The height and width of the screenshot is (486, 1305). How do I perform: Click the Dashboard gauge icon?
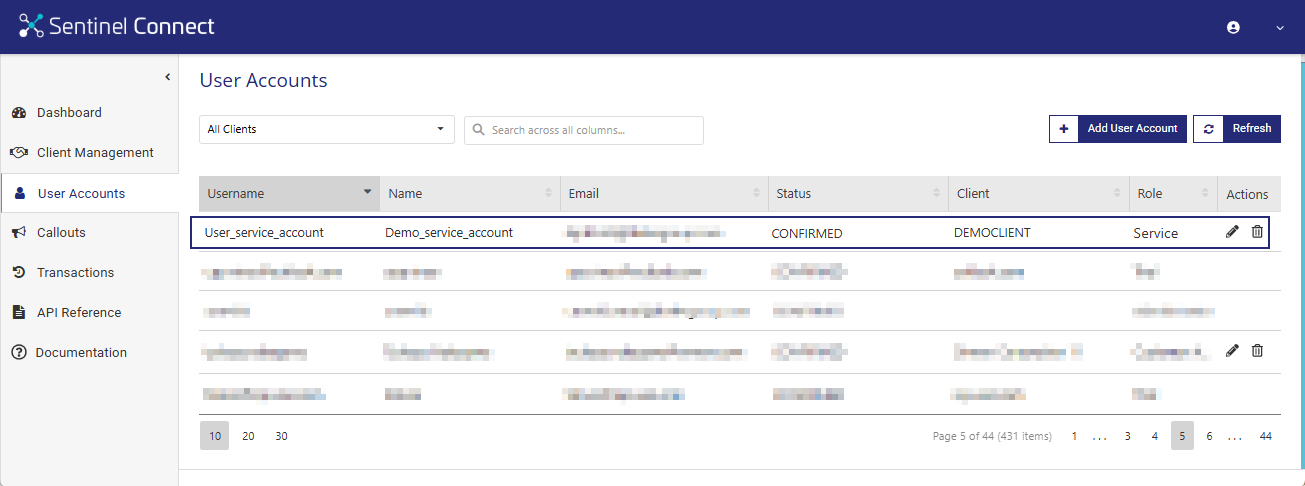[x=19, y=113]
